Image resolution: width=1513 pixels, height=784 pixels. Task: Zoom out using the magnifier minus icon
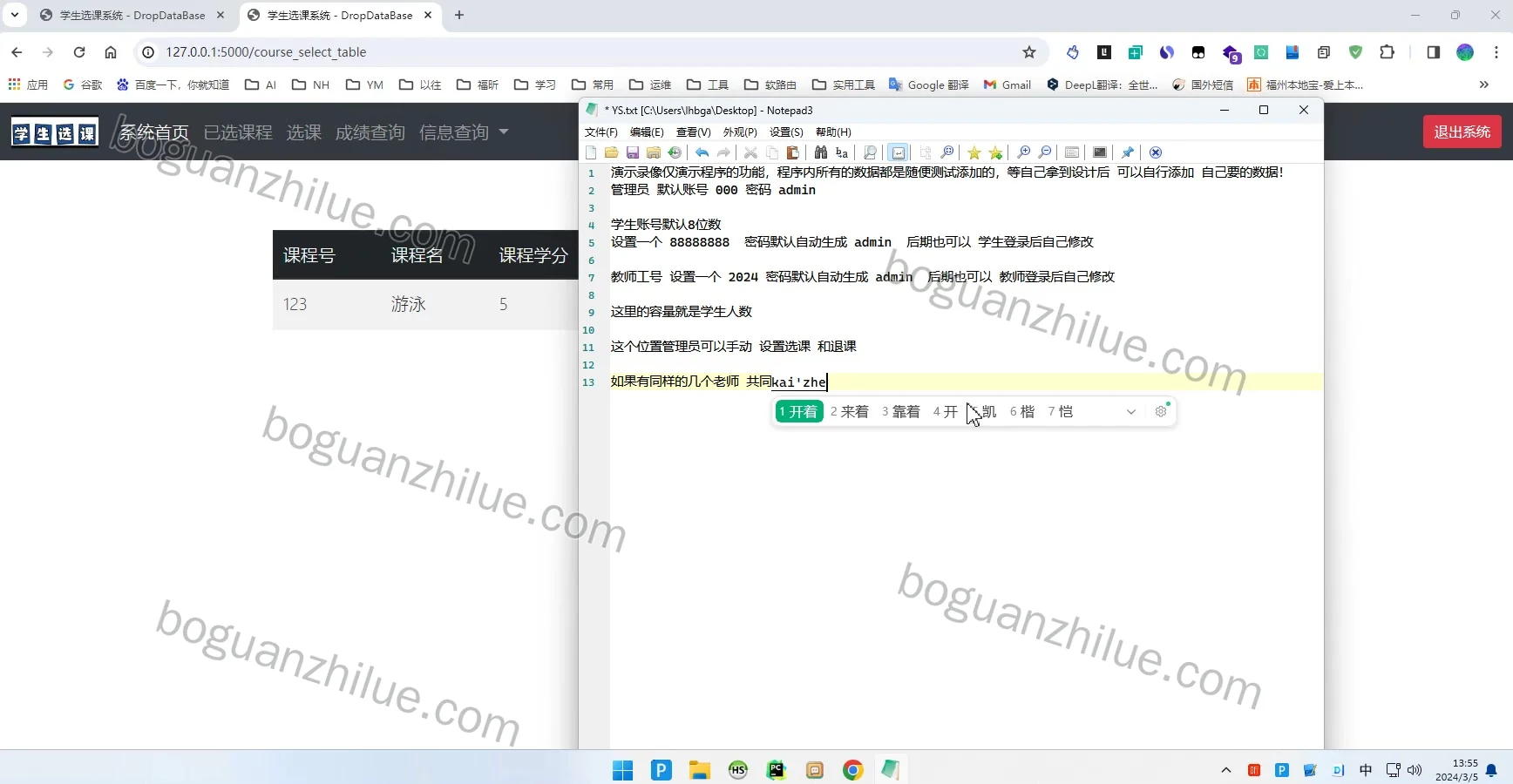(1045, 152)
